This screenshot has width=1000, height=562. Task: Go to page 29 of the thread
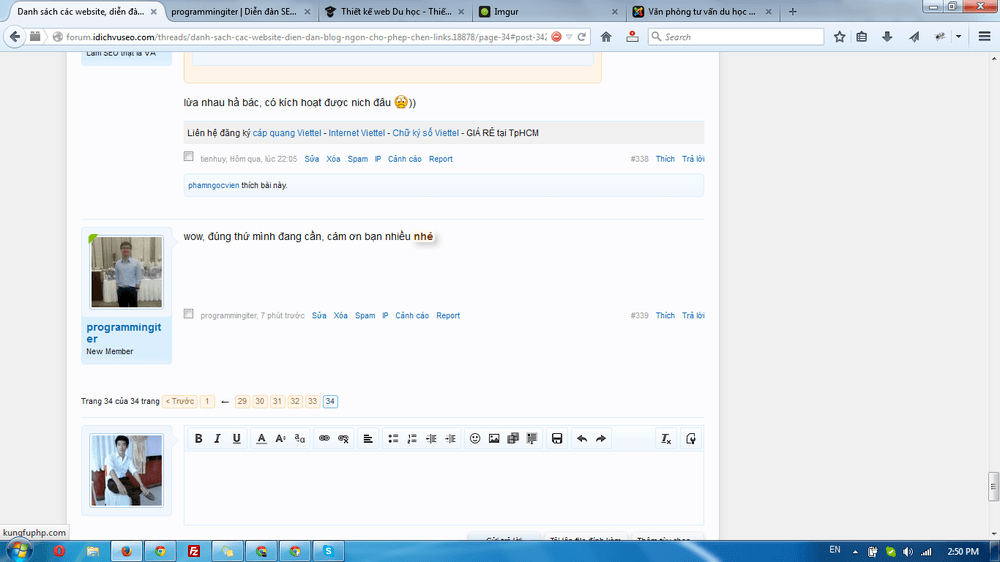click(x=242, y=401)
